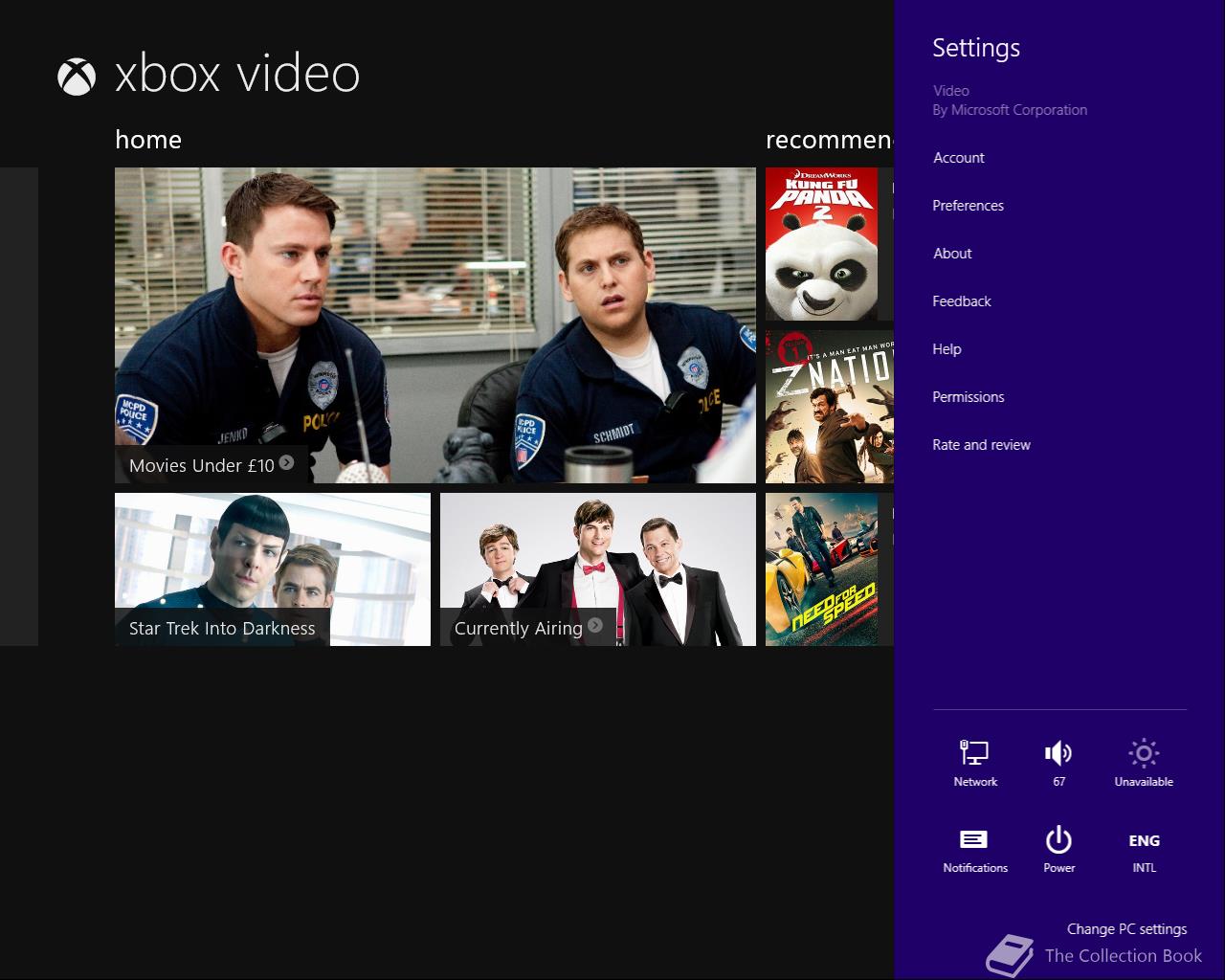Screen dimensions: 1225x980
Task: Click the 'xbox video' app title
Action: click(x=237, y=75)
